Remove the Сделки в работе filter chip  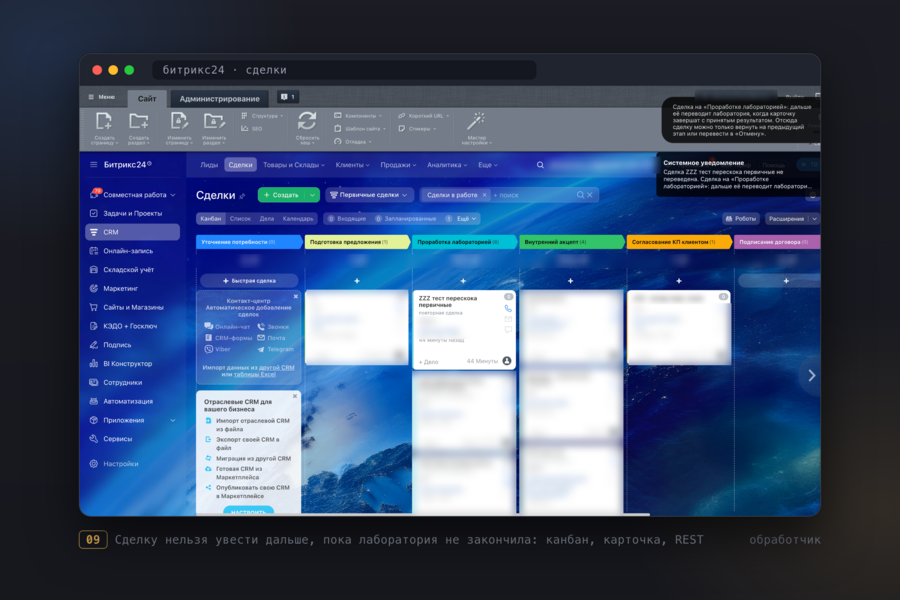484,195
